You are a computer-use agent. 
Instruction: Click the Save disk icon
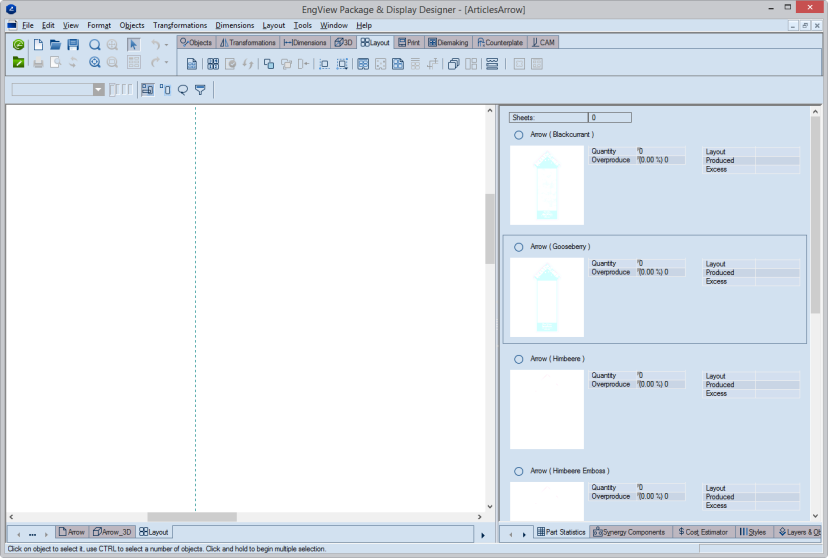[x=73, y=45]
